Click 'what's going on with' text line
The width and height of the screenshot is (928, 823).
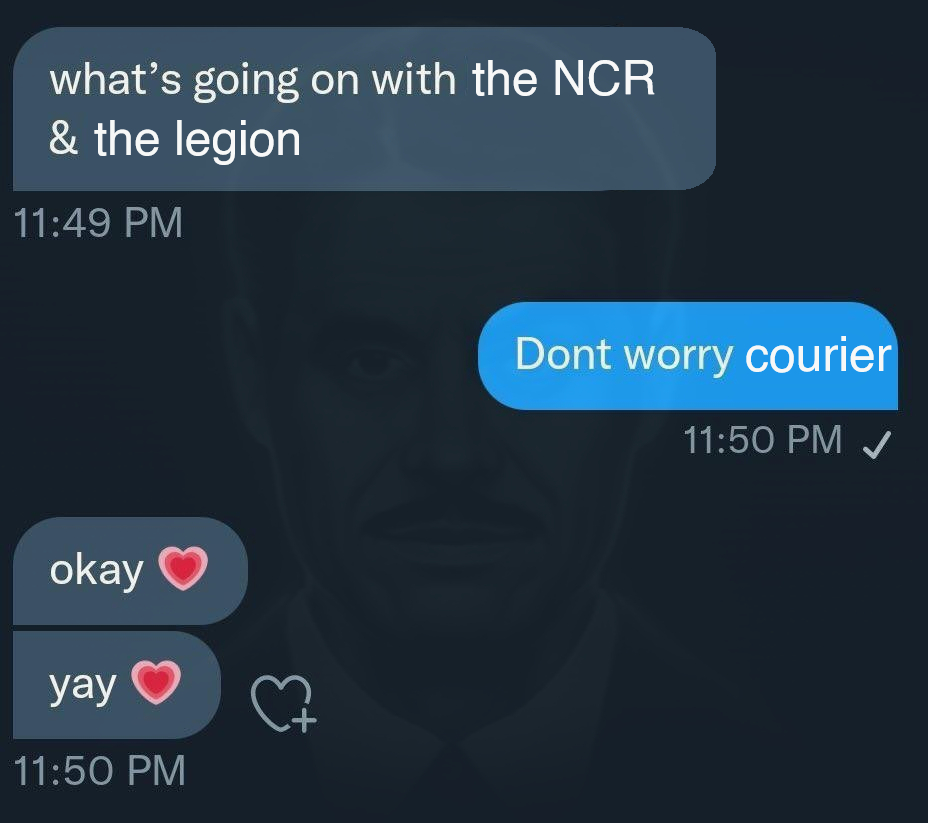click(253, 80)
